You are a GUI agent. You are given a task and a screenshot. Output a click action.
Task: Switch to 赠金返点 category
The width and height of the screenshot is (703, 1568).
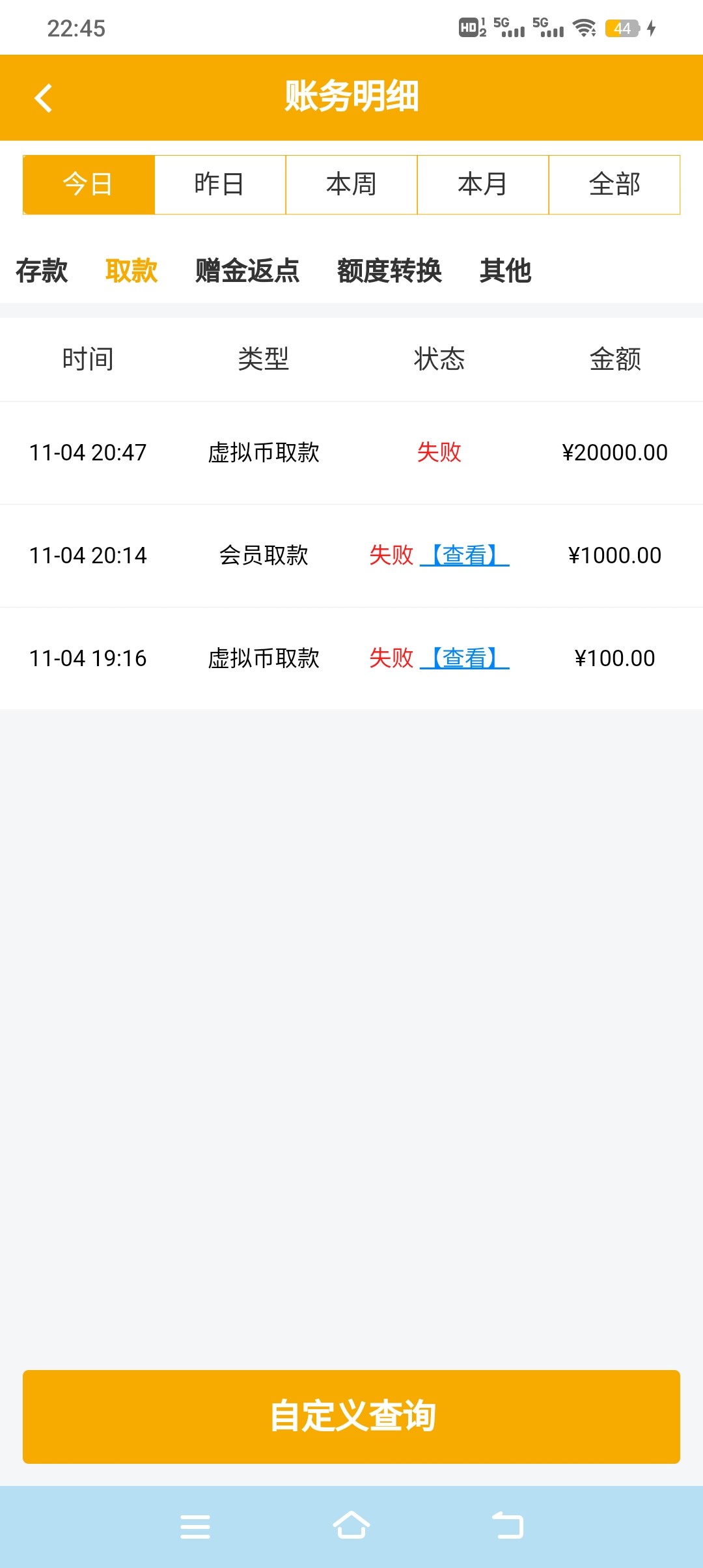247,271
